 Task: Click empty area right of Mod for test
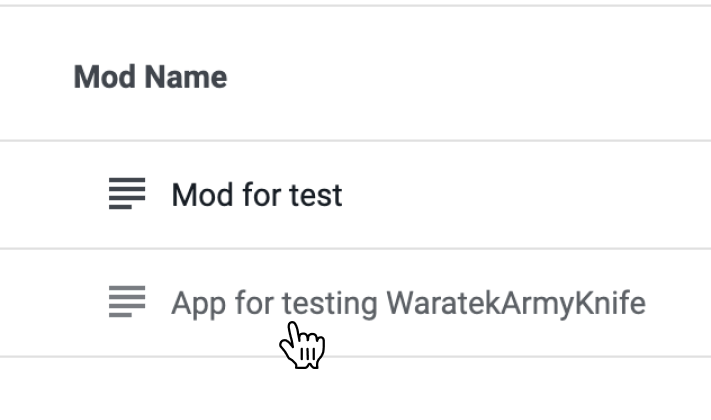(x=526, y=195)
